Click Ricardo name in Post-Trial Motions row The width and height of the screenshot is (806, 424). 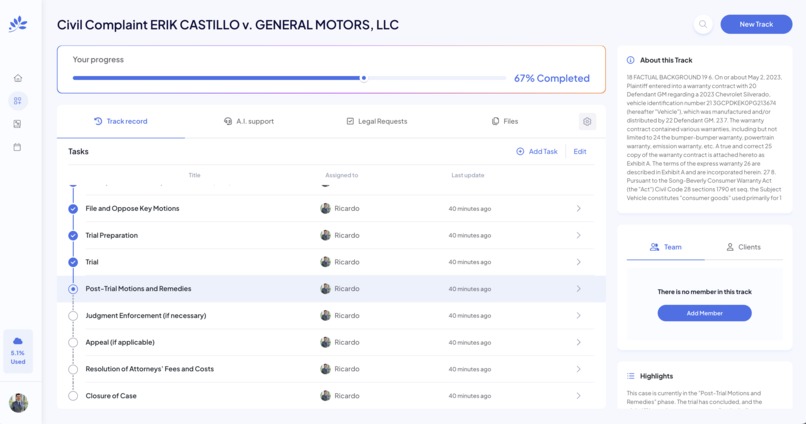click(x=347, y=289)
